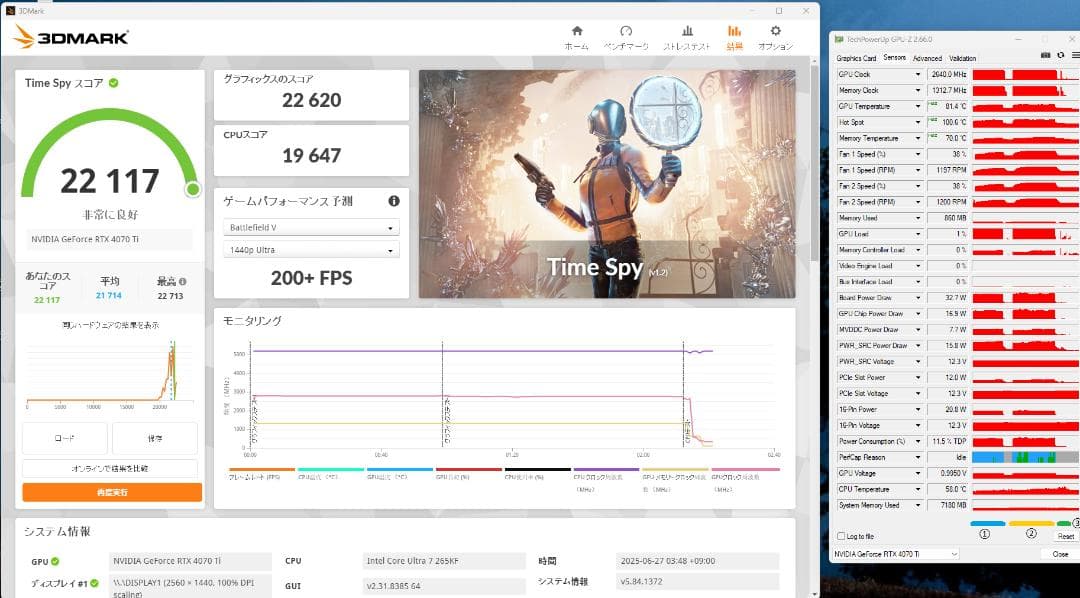This screenshot has width=1080, height=598.
Task: Switch to the Graphics Card tab
Action: (x=856, y=58)
